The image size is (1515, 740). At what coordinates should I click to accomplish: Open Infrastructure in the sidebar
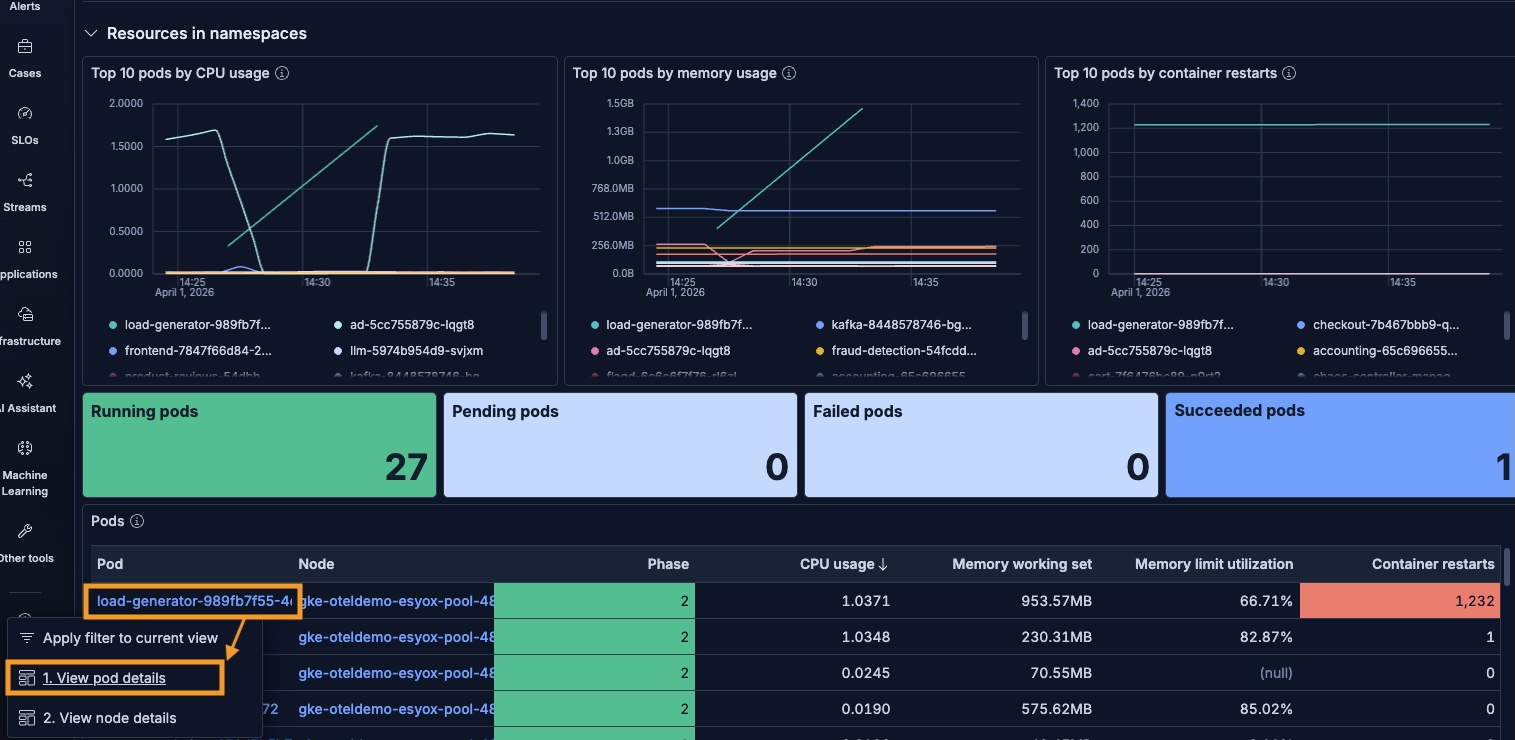point(25,326)
